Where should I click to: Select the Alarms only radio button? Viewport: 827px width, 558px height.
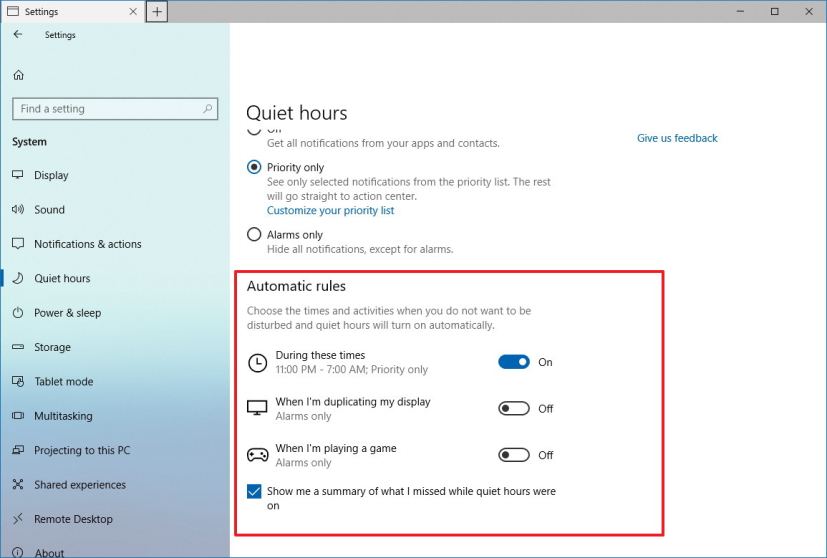coord(254,234)
